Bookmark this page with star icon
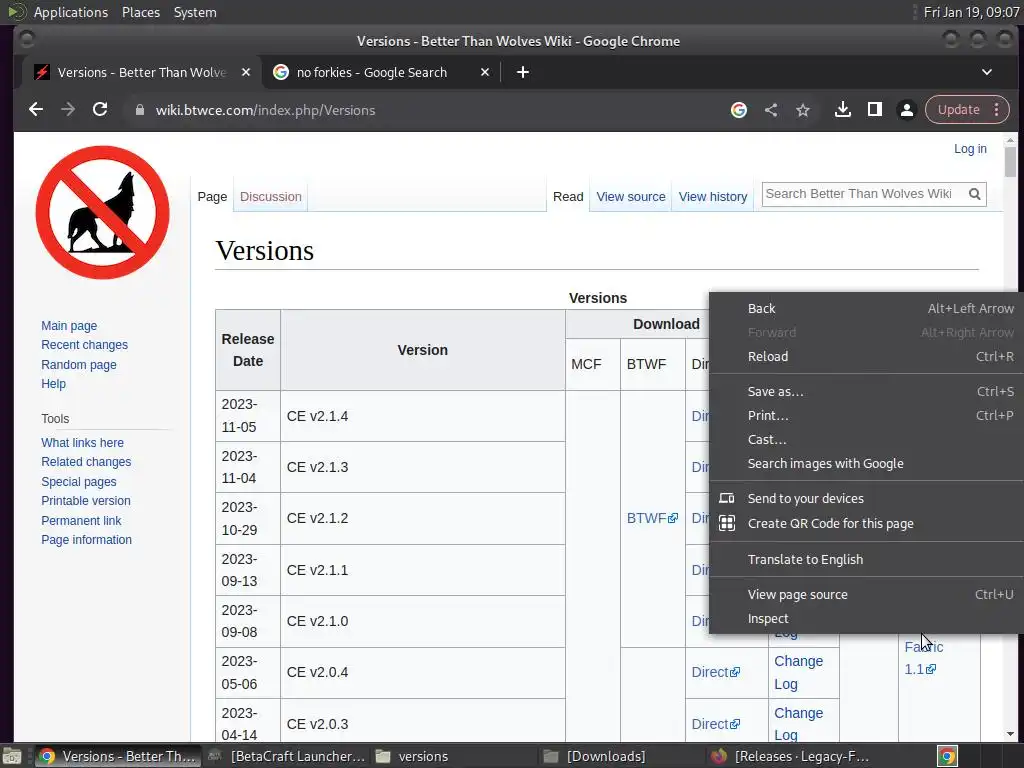This screenshot has height=768, width=1024. point(803,110)
